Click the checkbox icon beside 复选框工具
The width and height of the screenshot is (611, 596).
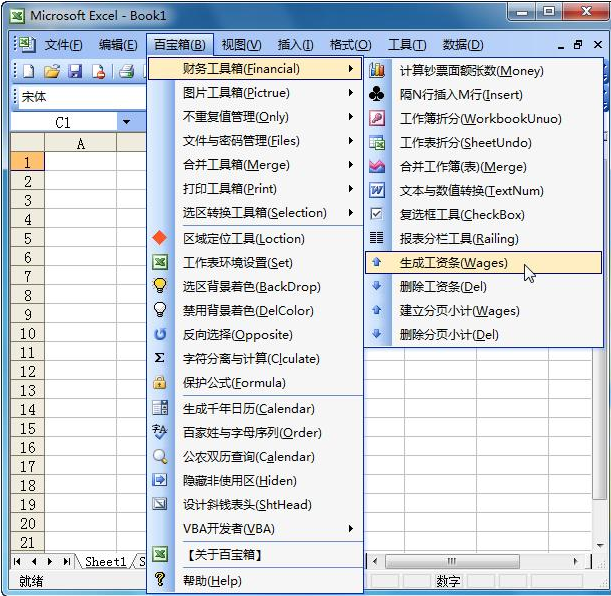(x=376, y=214)
